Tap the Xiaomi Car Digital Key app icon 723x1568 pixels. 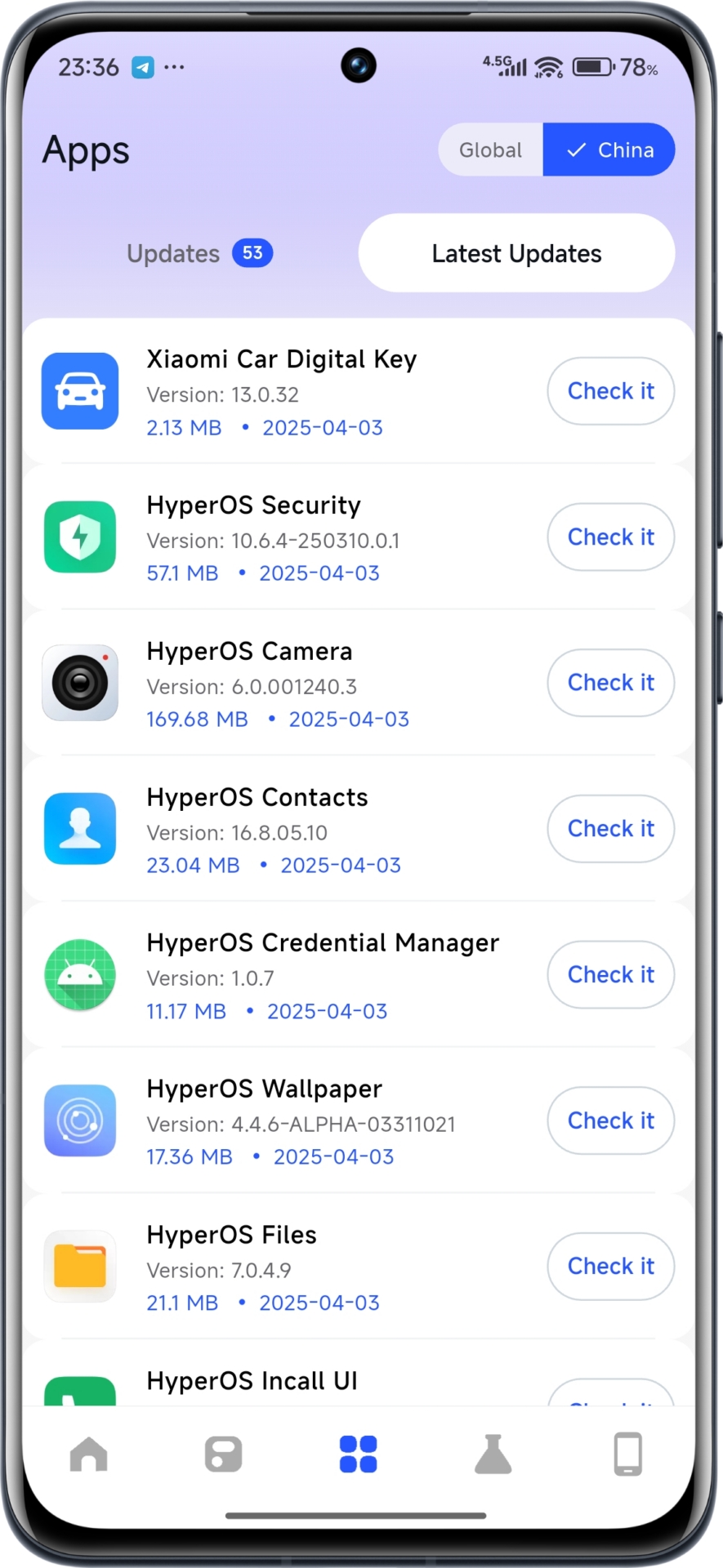pos(80,391)
